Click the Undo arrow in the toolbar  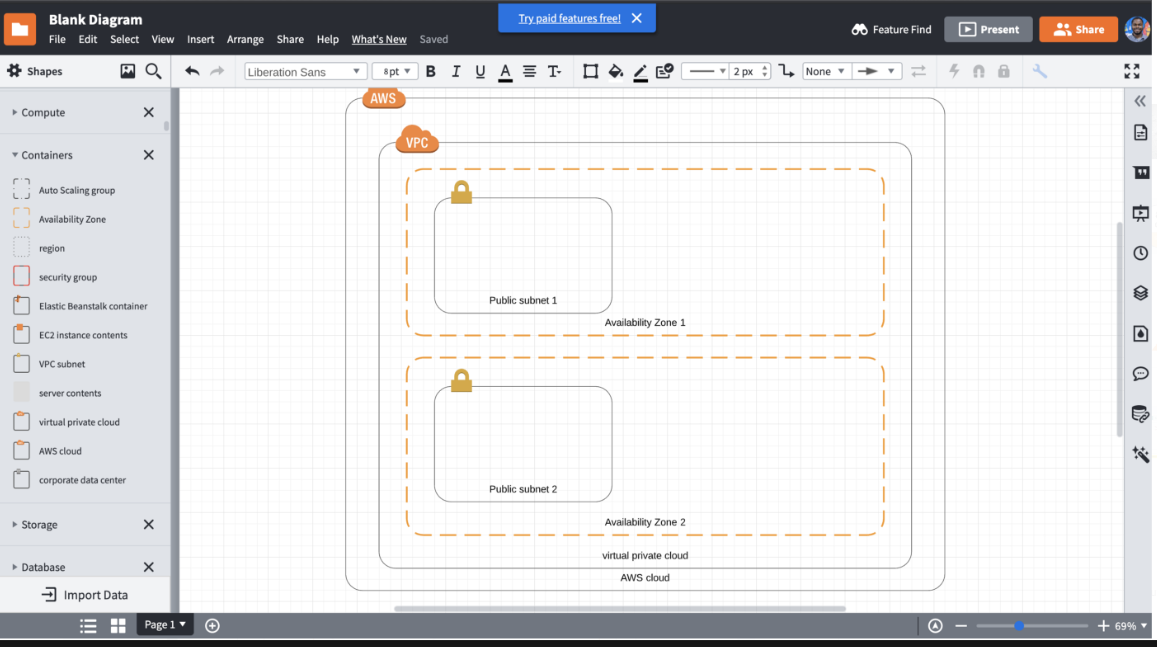click(192, 71)
